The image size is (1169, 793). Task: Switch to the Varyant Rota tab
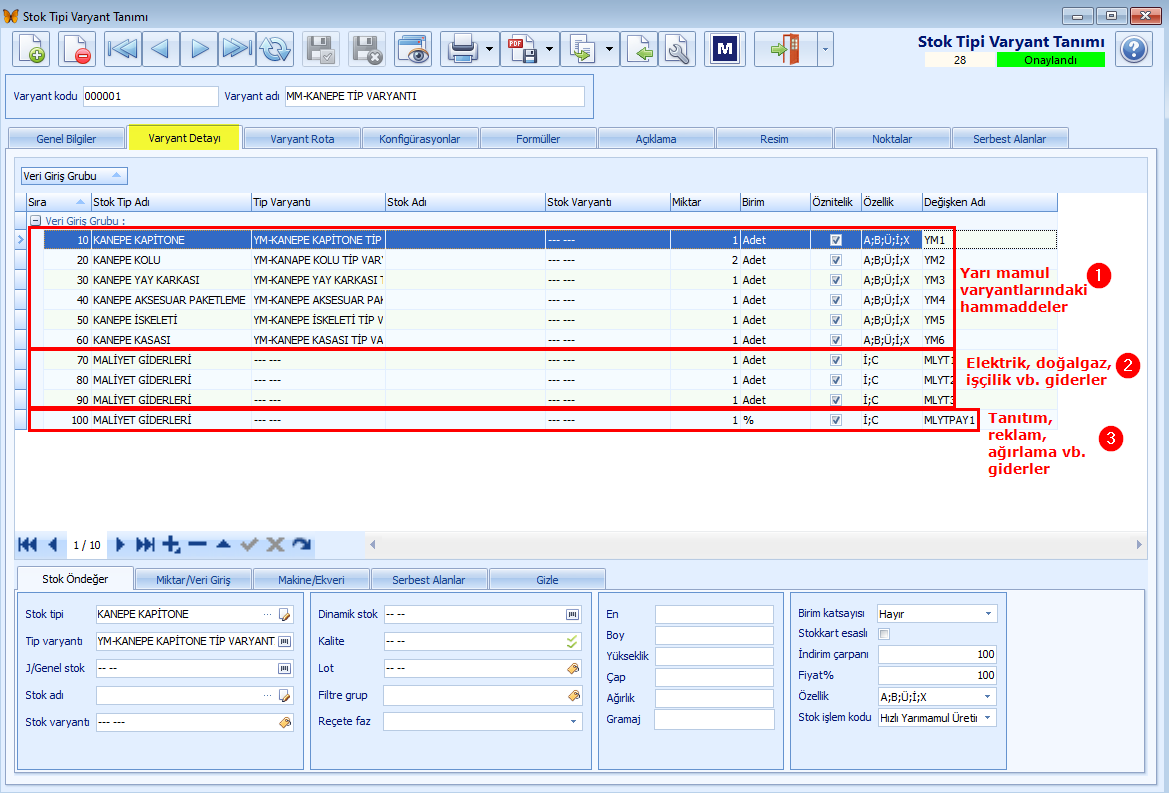tap(302, 139)
